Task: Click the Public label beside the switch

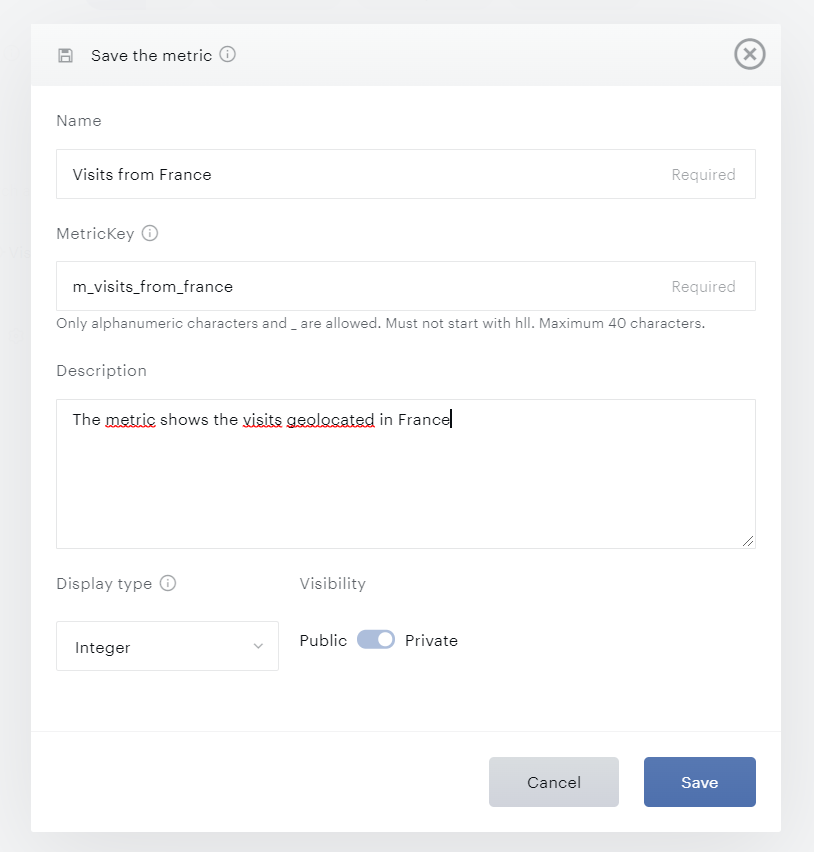Action: click(x=323, y=640)
